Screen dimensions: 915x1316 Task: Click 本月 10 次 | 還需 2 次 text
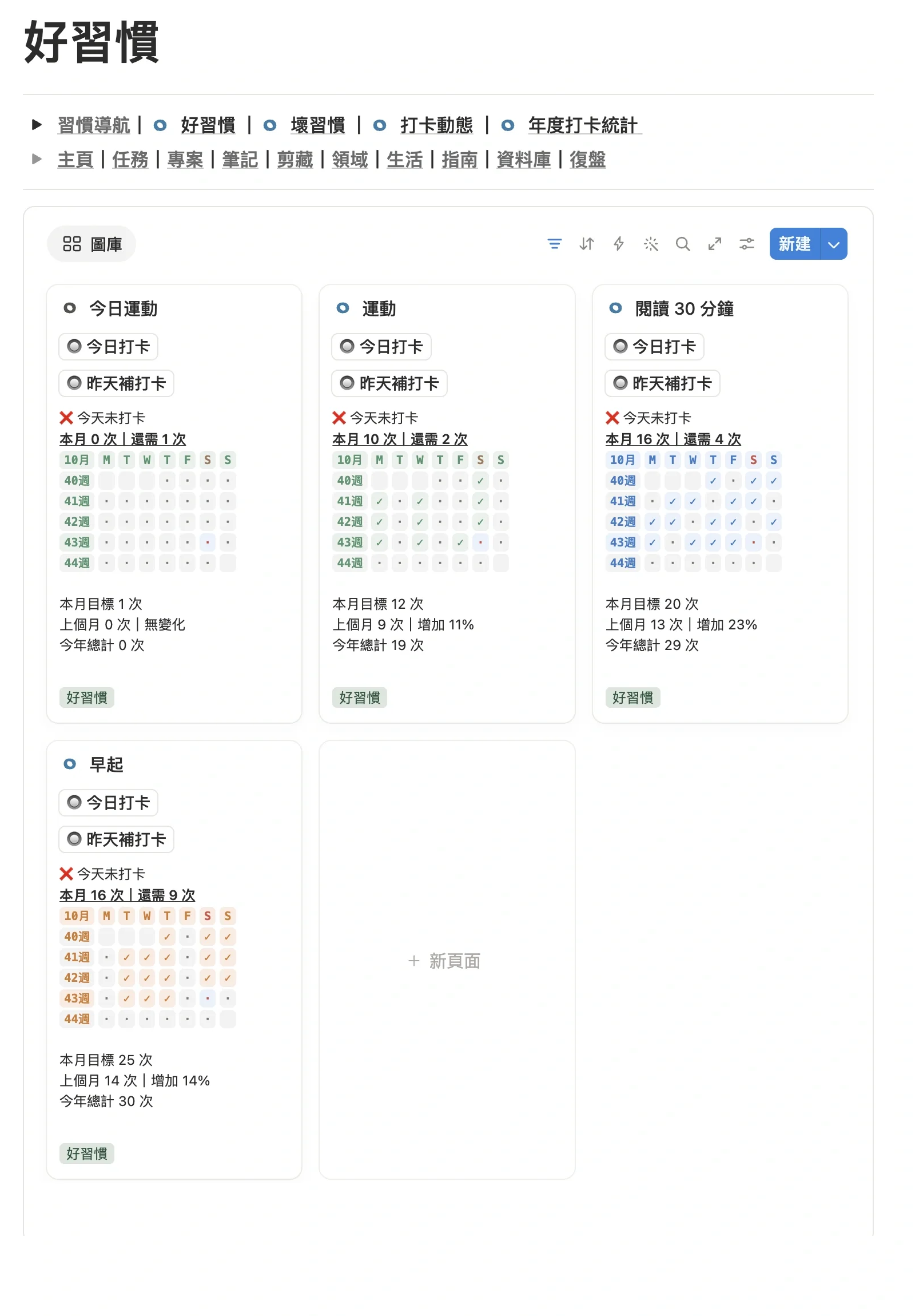pos(400,439)
